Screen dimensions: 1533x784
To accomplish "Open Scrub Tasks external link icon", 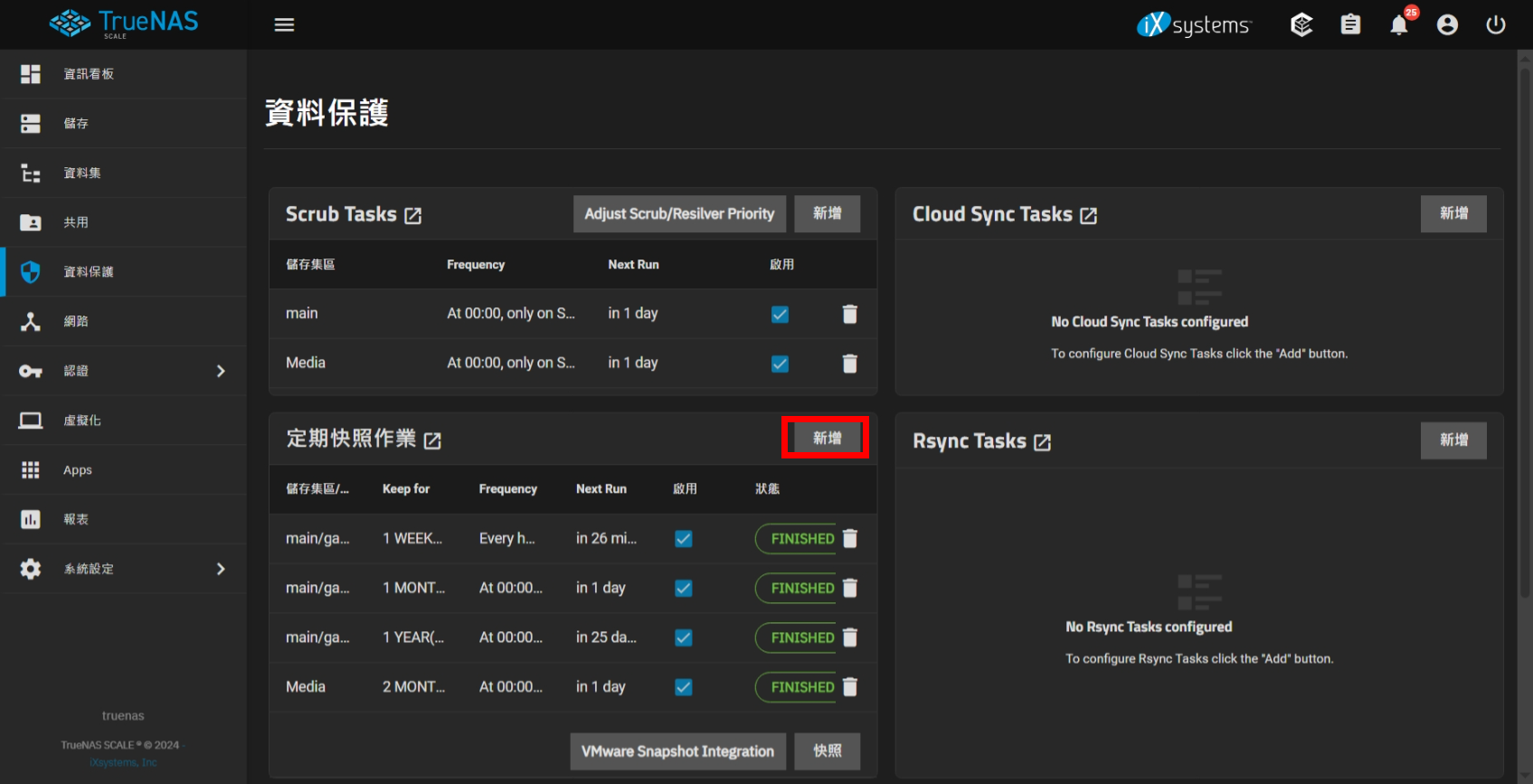I will (x=413, y=215).
